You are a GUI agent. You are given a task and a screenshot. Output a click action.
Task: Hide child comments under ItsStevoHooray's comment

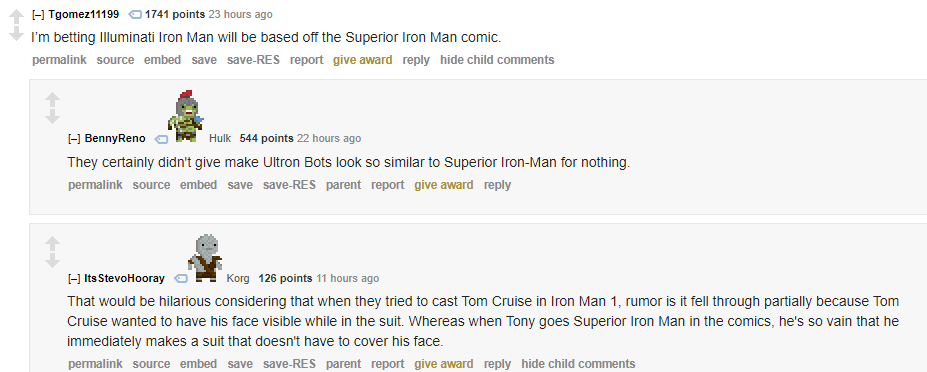tap(578, 364)
